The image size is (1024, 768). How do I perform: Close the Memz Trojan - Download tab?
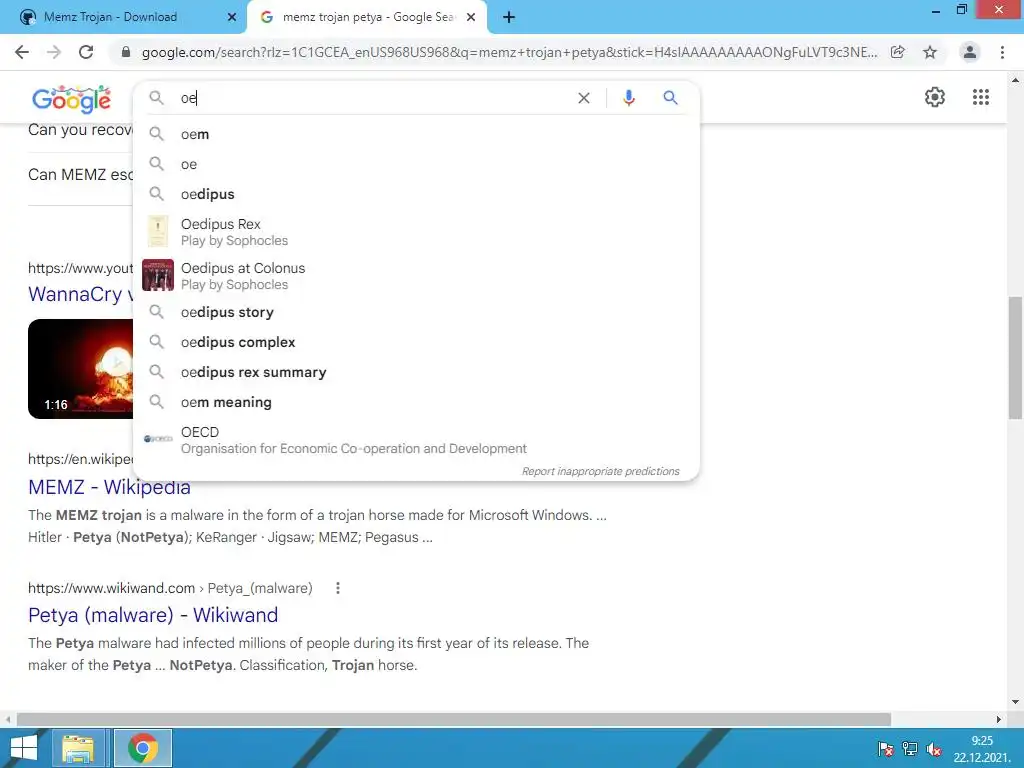pos(231,18)
